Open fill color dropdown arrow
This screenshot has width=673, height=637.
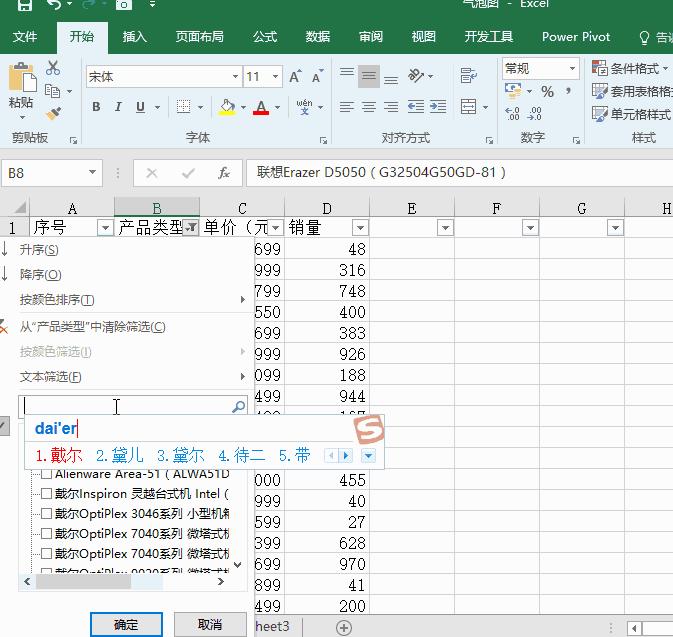[243, 107]
